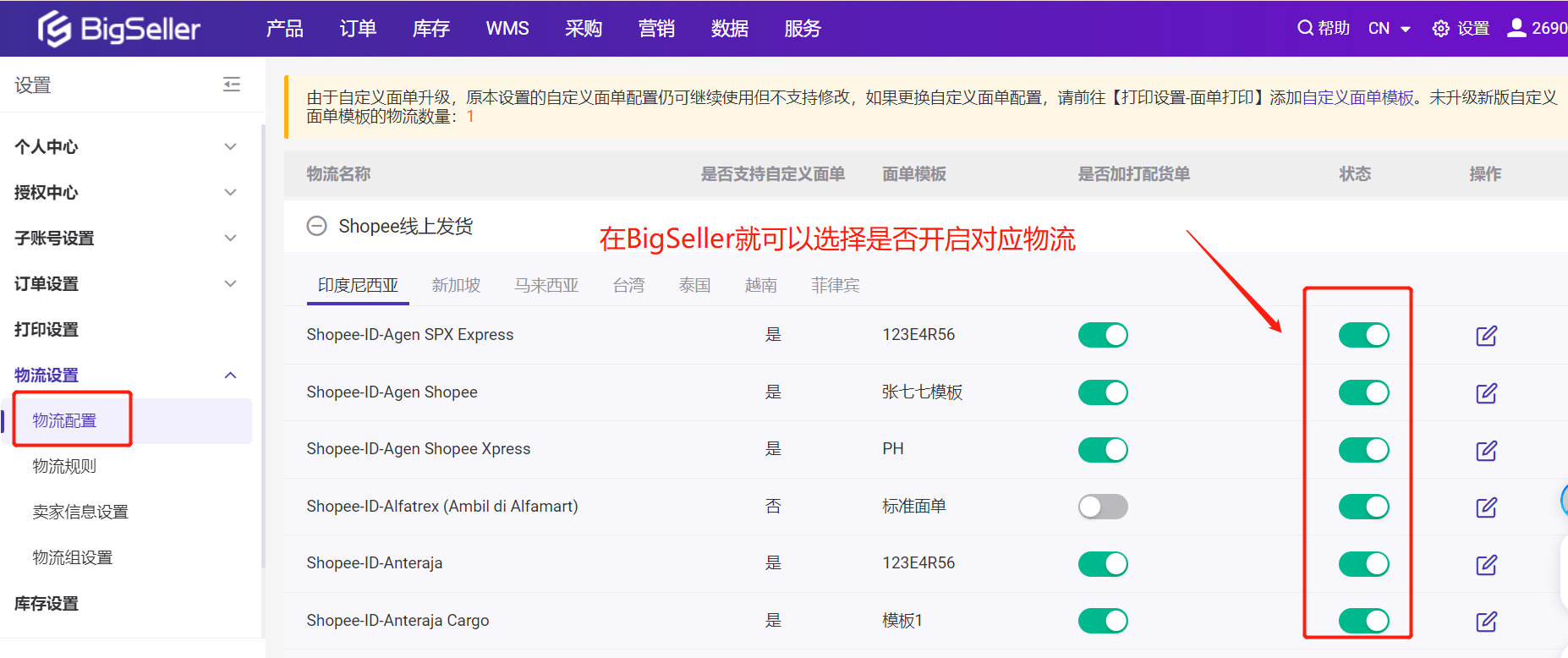1568x658 pixels.
Task: Collapse Shopee线上发货 group with minus icon
Action: (x=316, y=226)
